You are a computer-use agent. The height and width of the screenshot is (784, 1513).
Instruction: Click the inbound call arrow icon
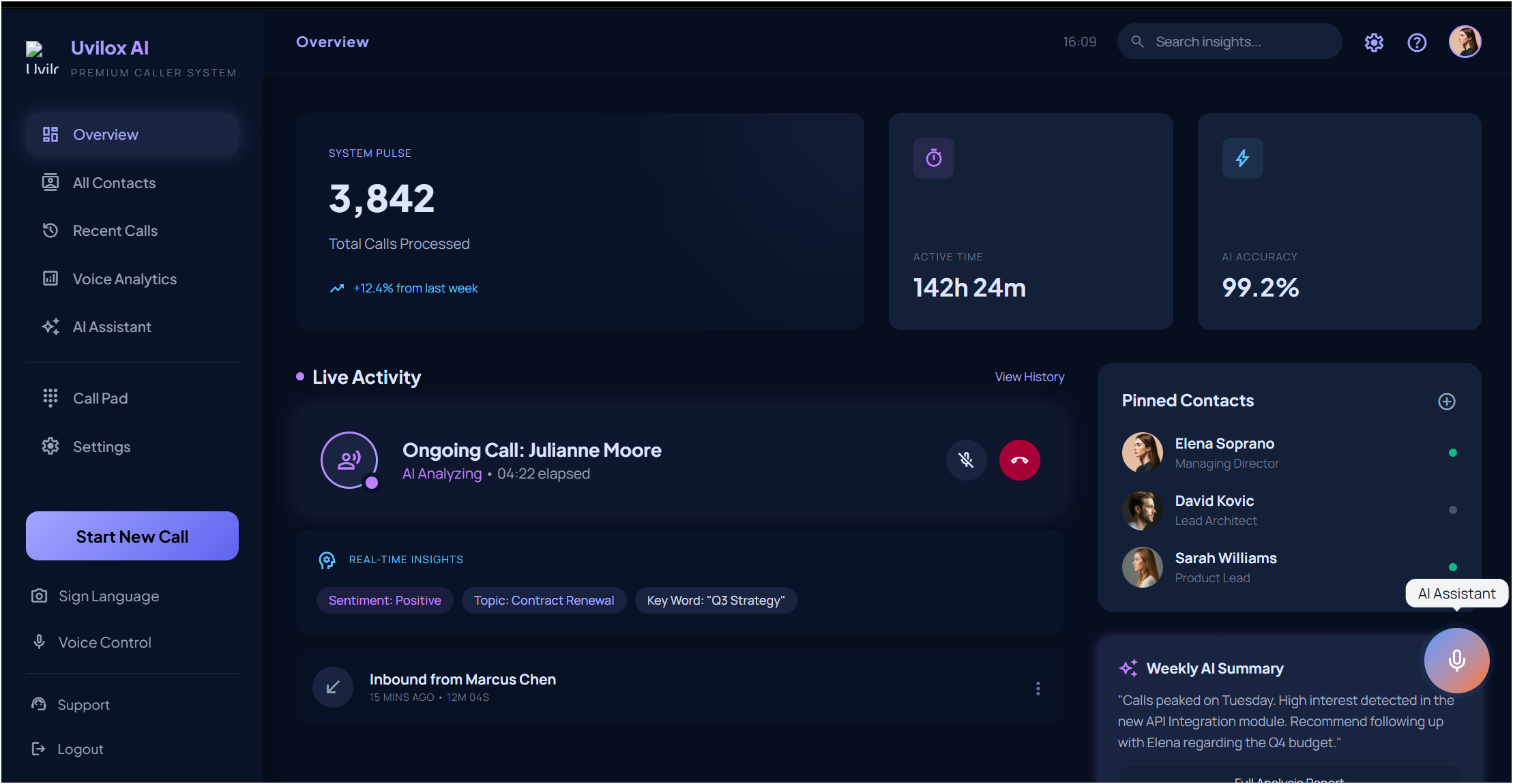[x=333, y=687]
